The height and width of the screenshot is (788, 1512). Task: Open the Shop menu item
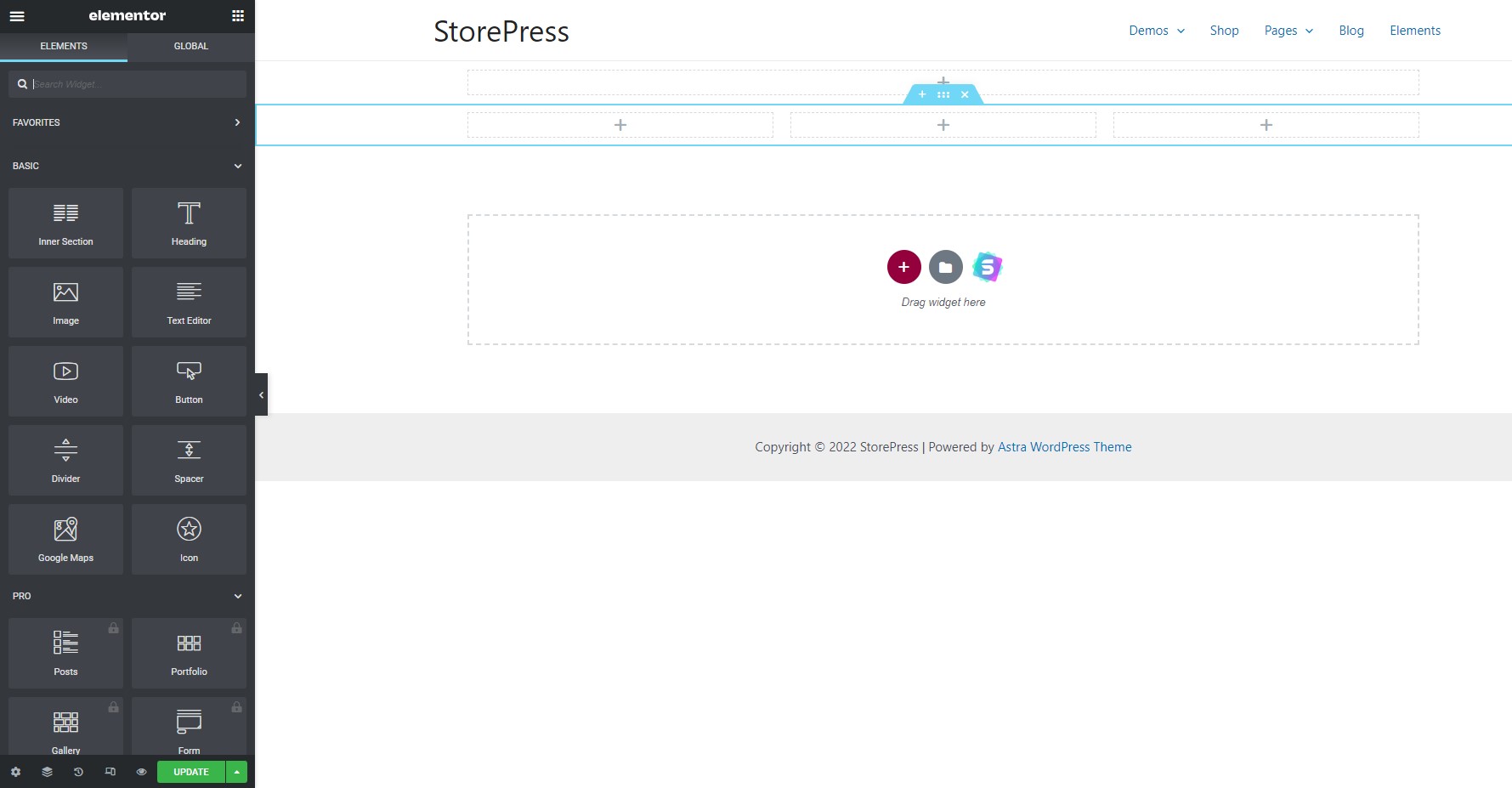pos(1224,31)
